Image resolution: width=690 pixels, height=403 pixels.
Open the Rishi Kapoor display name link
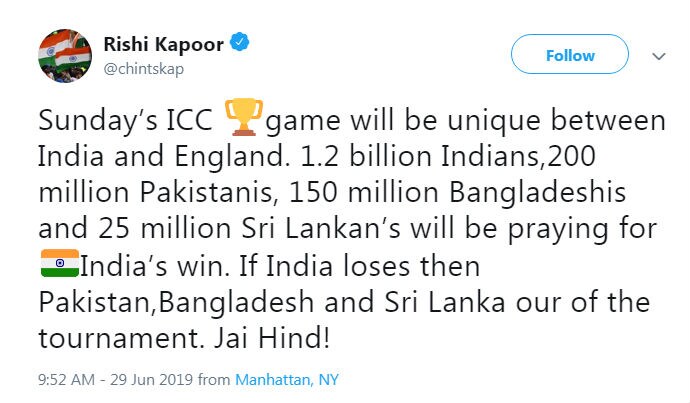pos(163,43)
